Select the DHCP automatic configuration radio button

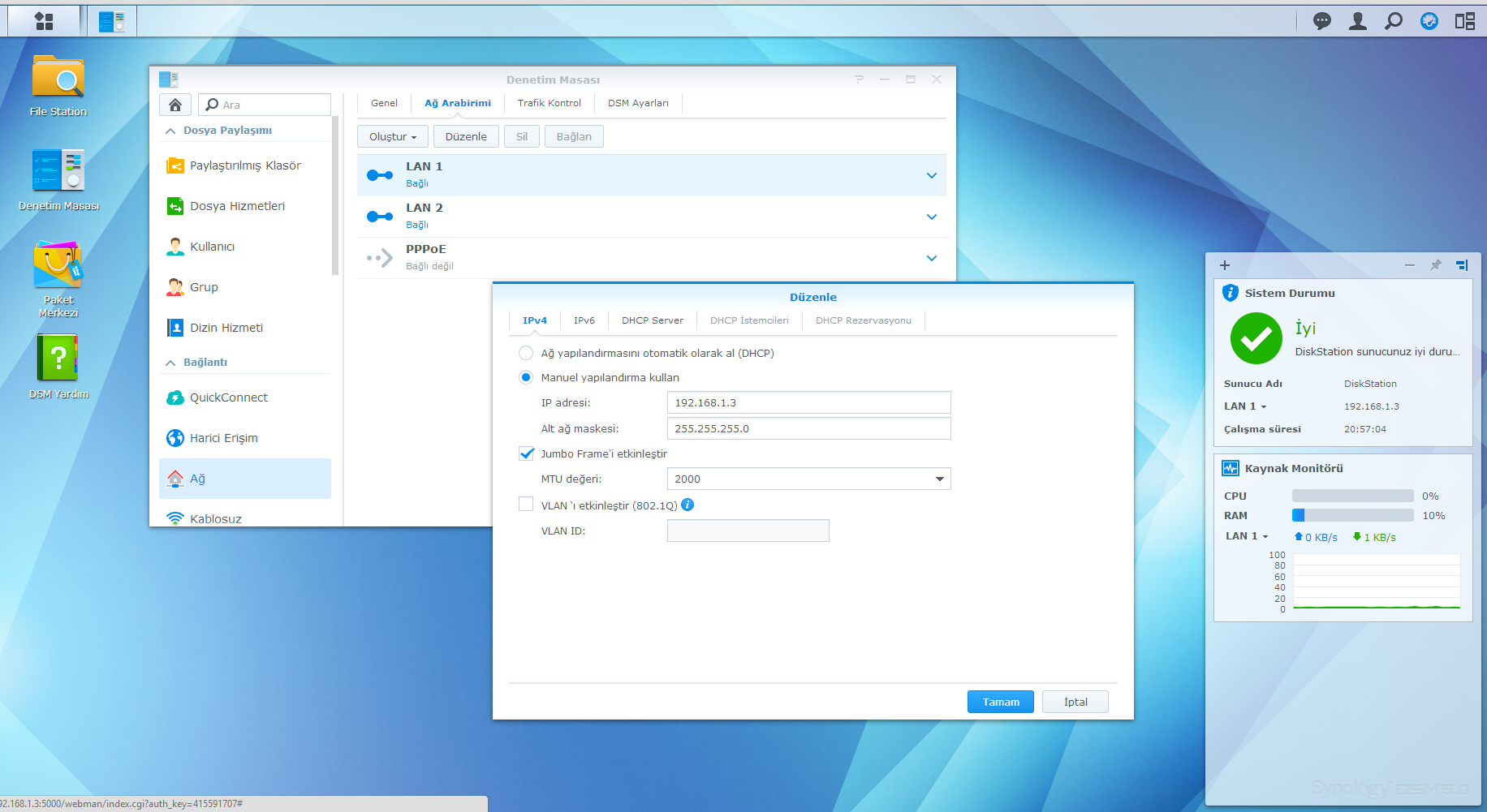point(526,353)
